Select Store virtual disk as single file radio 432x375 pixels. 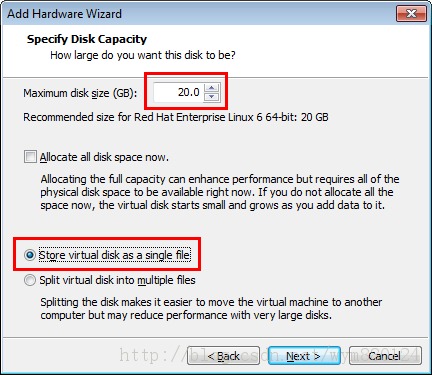pos(30,255)
